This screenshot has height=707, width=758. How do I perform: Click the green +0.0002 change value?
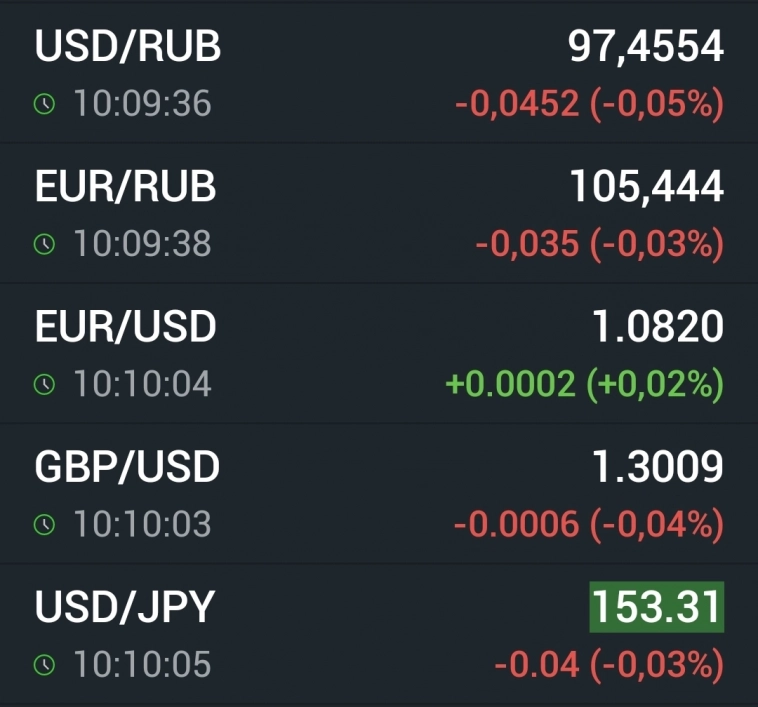tap(510, 384)
